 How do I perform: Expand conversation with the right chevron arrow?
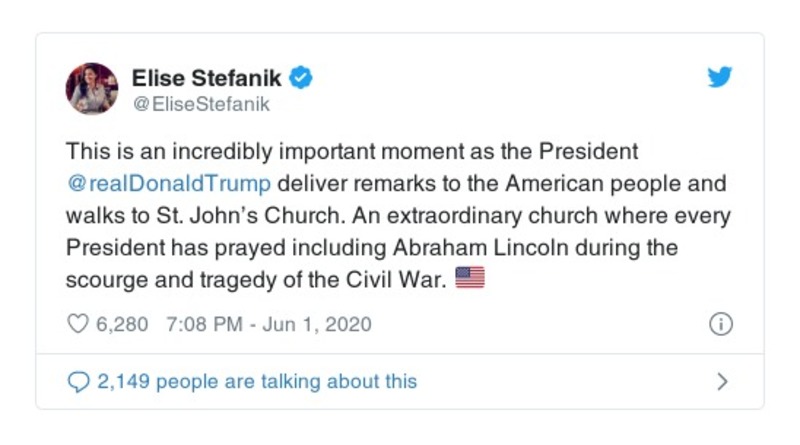[723, 381]
